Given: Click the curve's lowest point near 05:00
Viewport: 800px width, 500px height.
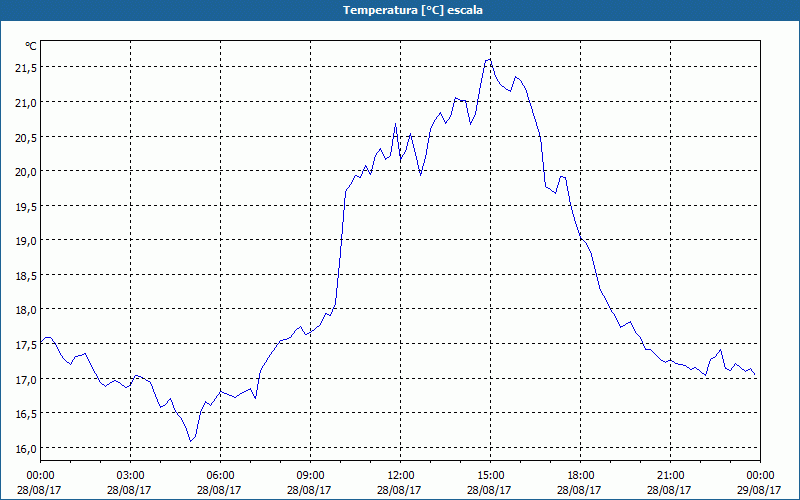Looking at the screenshot, I should [191, 441].
